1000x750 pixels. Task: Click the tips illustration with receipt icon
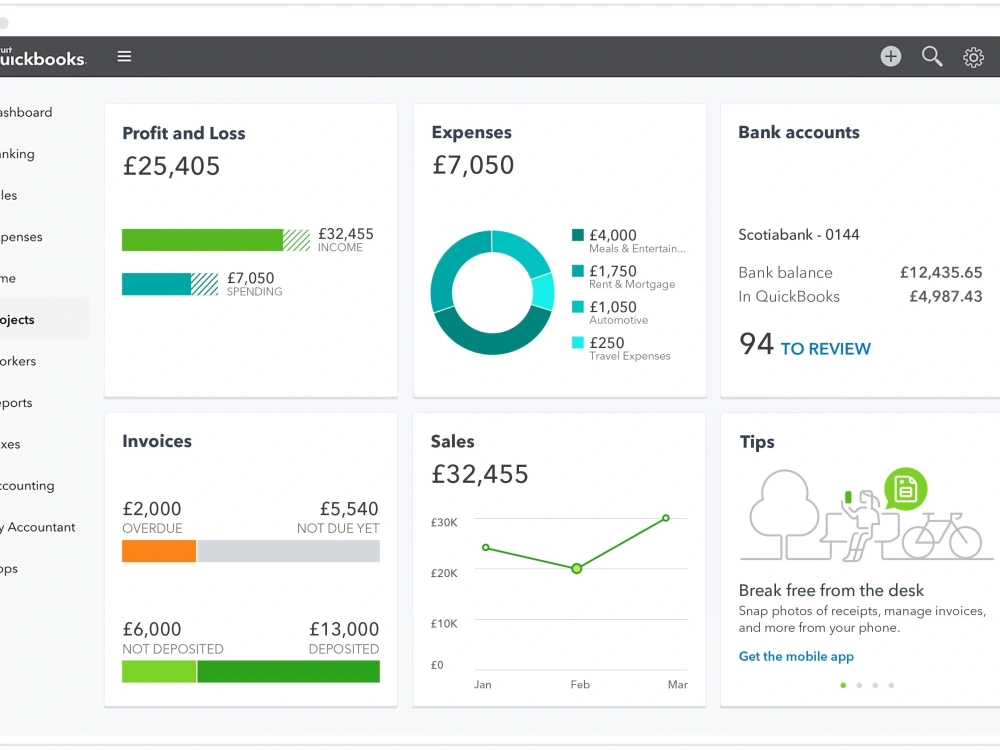point(866,514)
